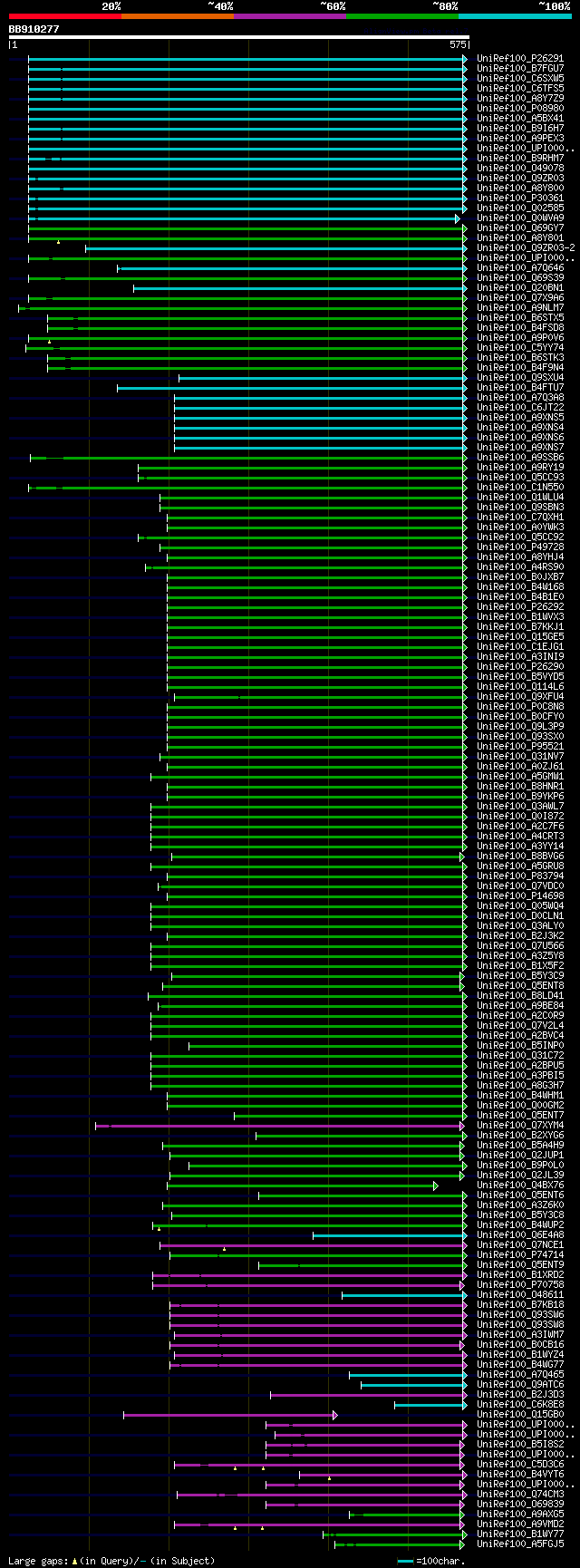Open hit UniRef100_B9RHM7
Image resolution: width=580 pixels, height=1568 pixels.
(520, 159)
